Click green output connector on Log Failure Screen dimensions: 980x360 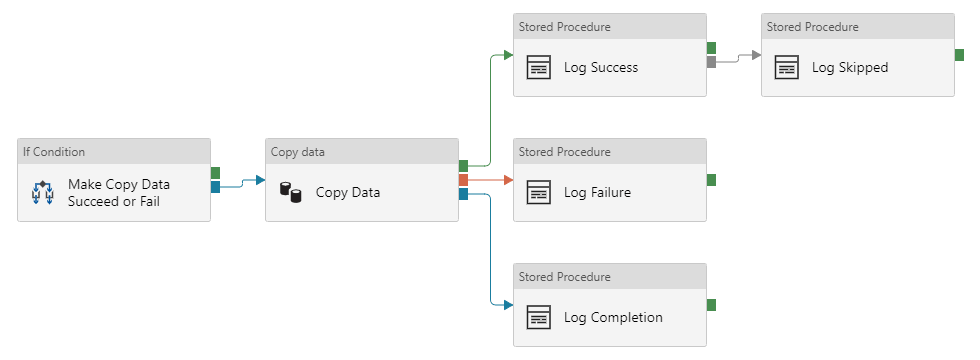711,180
